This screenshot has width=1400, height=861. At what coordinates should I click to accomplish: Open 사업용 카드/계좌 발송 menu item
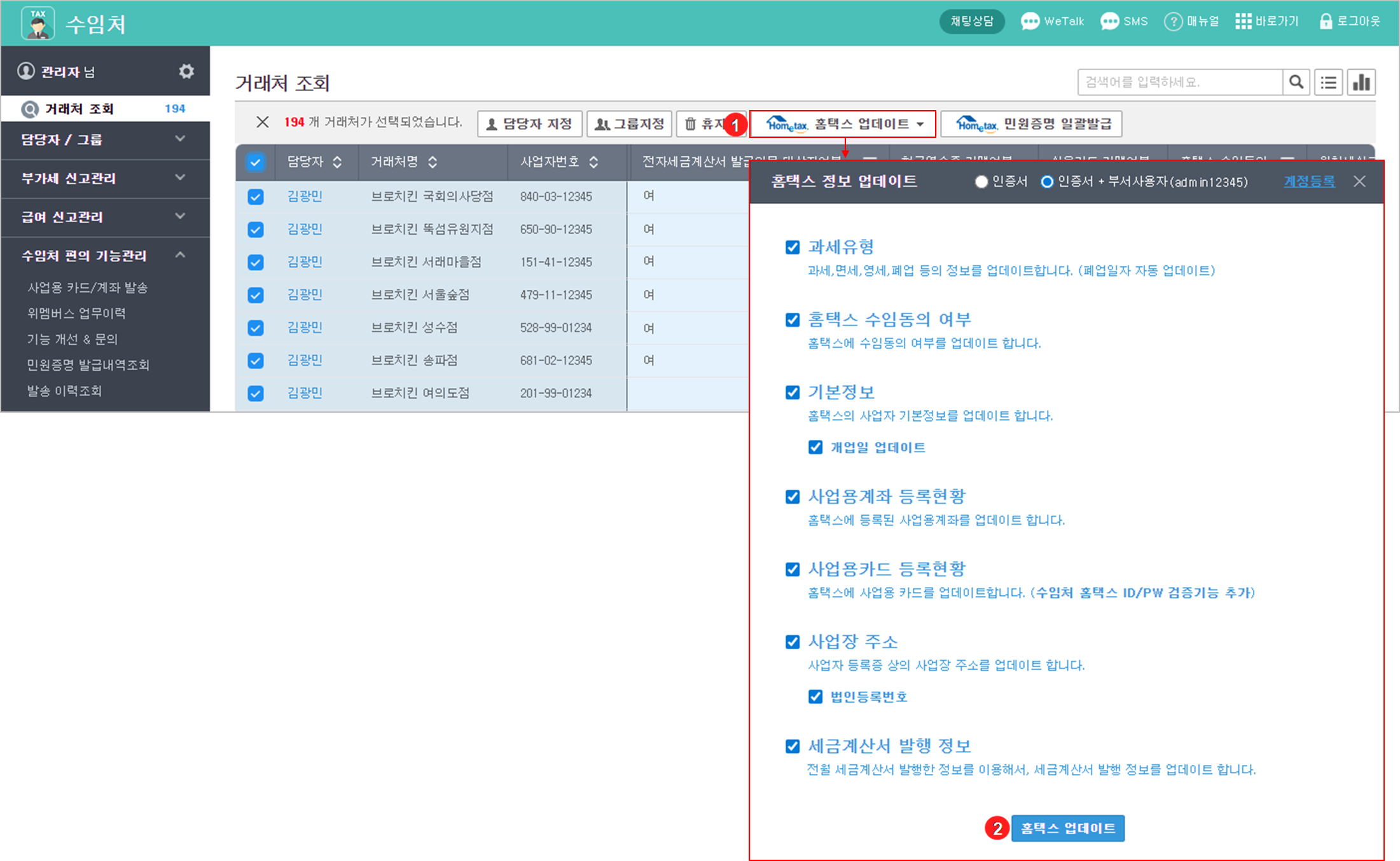point(87,287)
